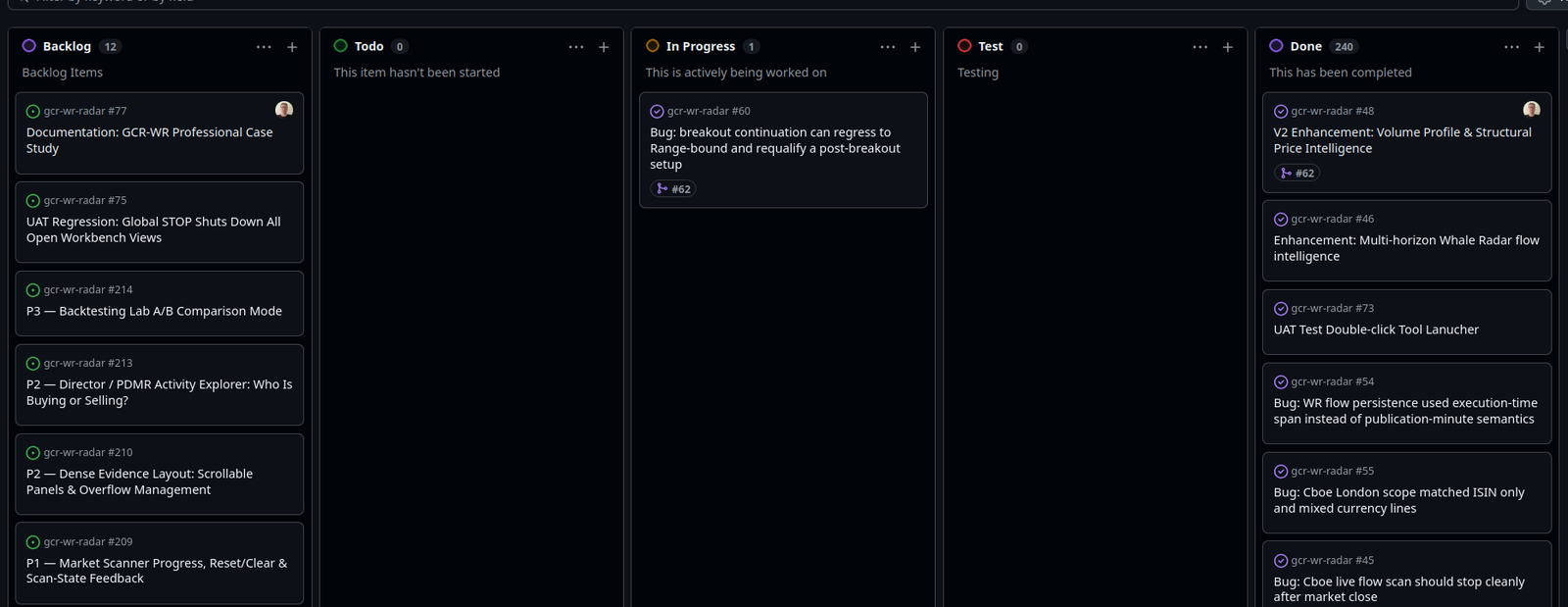
Task: Open P1 Market Scanner Progress issue
Action: [157, 571]
